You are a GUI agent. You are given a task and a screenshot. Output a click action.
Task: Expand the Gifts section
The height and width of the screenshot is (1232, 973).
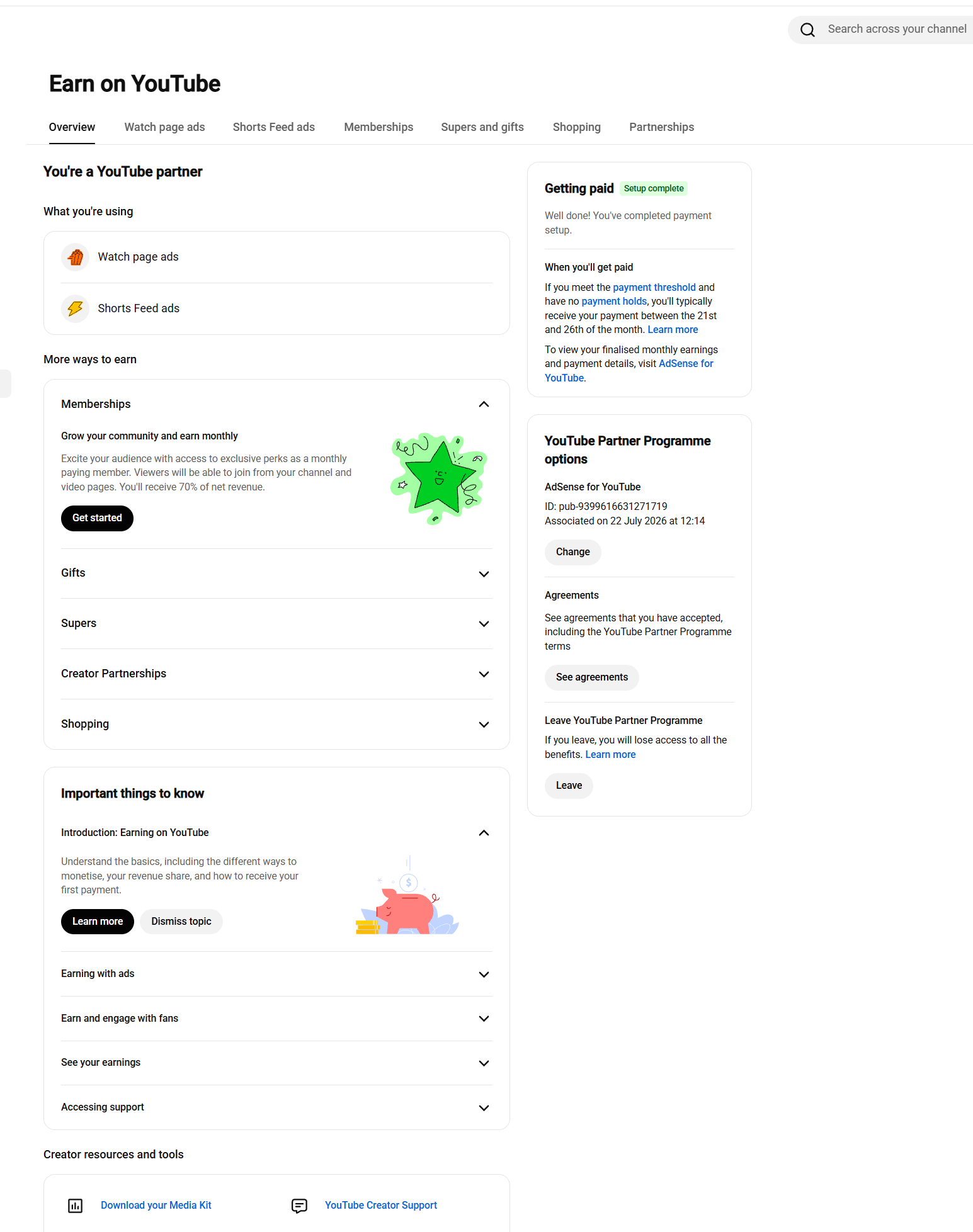coord(484,574)
